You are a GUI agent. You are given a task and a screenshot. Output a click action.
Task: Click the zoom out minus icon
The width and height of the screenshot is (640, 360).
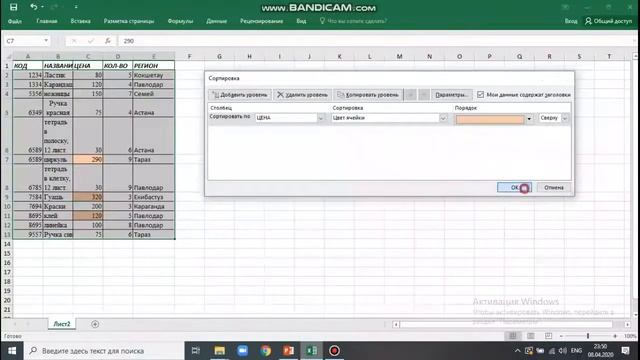(x=561, y=336)
